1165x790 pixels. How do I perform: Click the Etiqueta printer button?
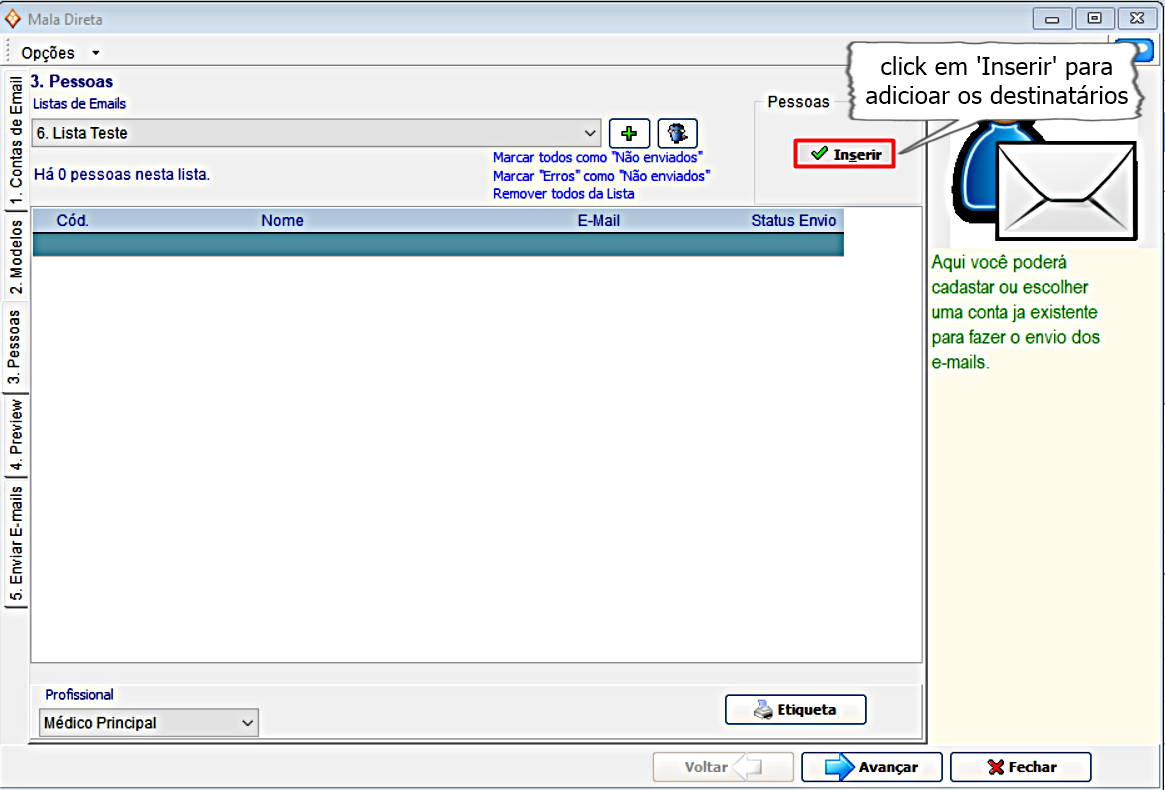(795, 710)
